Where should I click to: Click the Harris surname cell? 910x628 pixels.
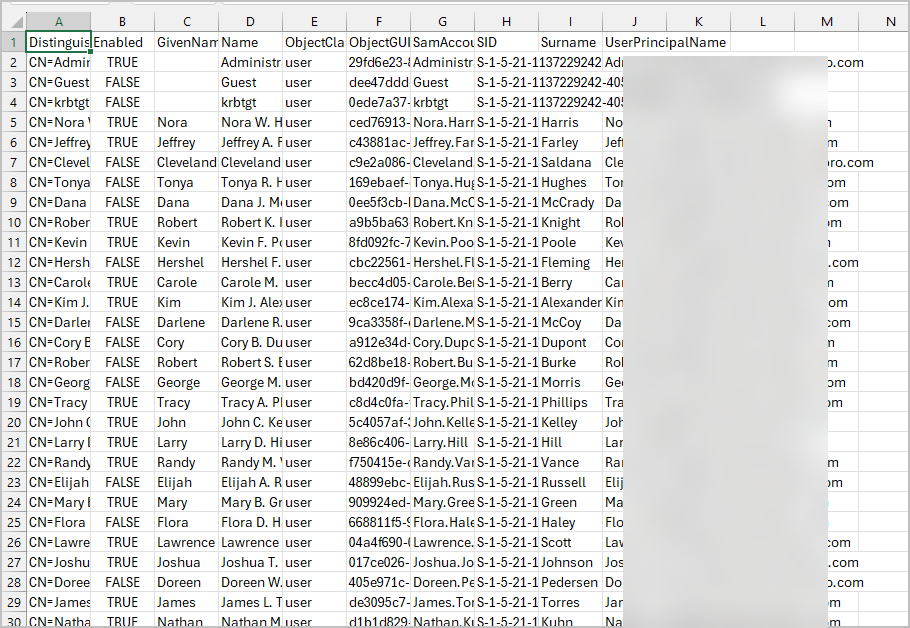tap(569, 122)
